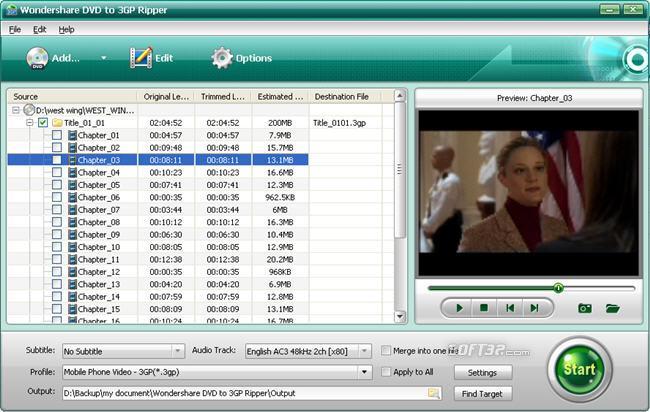This screenshot has height=412, width=650.
Task: Click the Find Target button
Action: [x=483, y=394]
